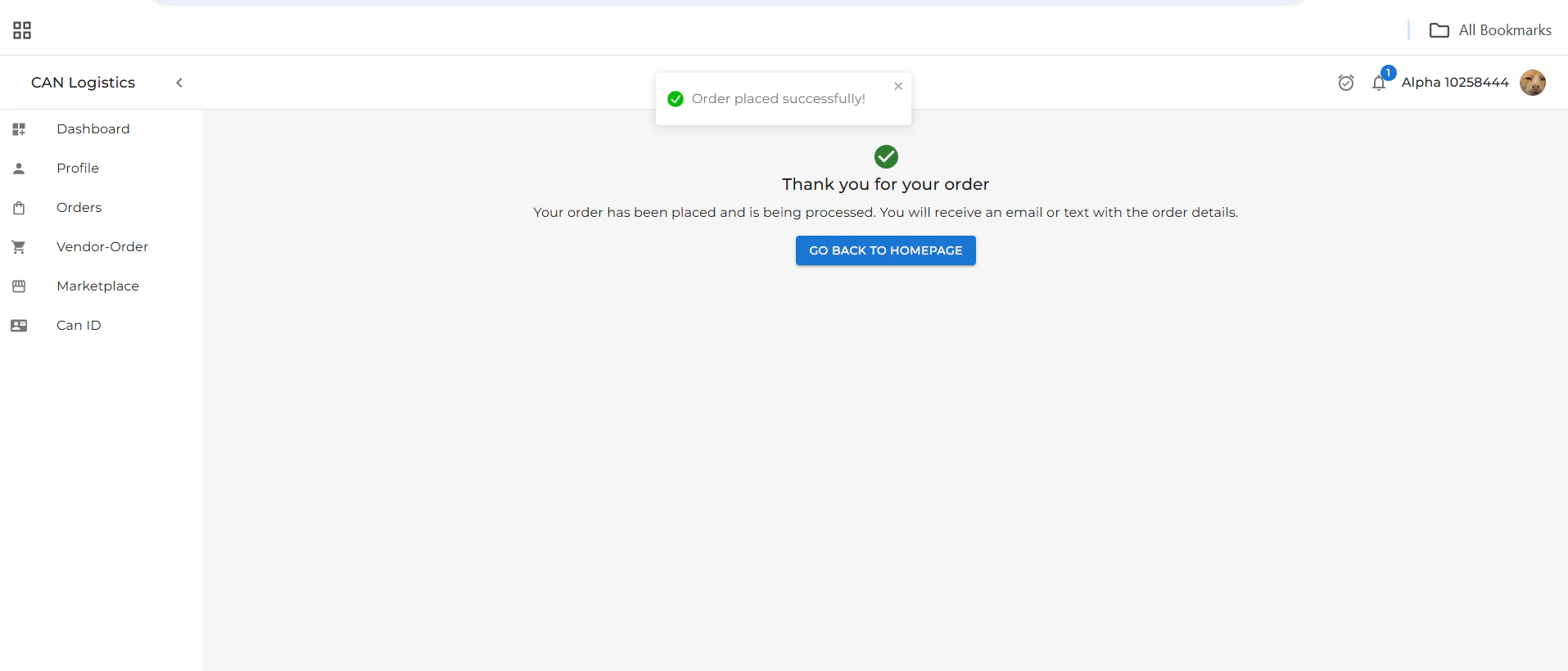
Task: Click the Can ID card icon
Action: point(19,326)
